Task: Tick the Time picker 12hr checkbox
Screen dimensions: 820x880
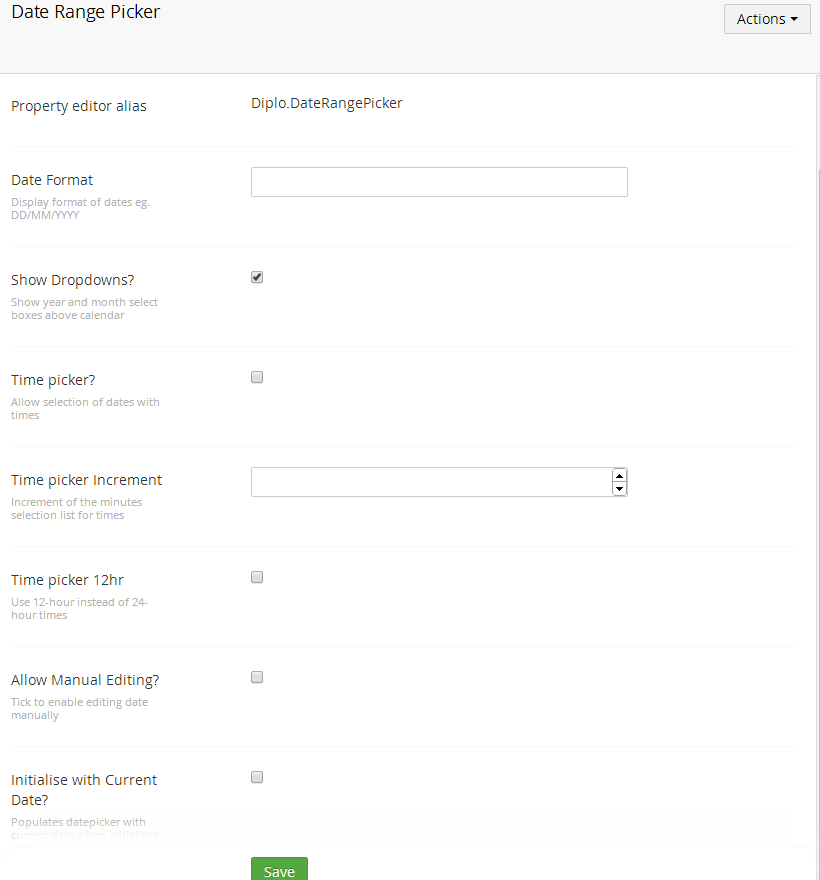Action: (x=257, y=577)
